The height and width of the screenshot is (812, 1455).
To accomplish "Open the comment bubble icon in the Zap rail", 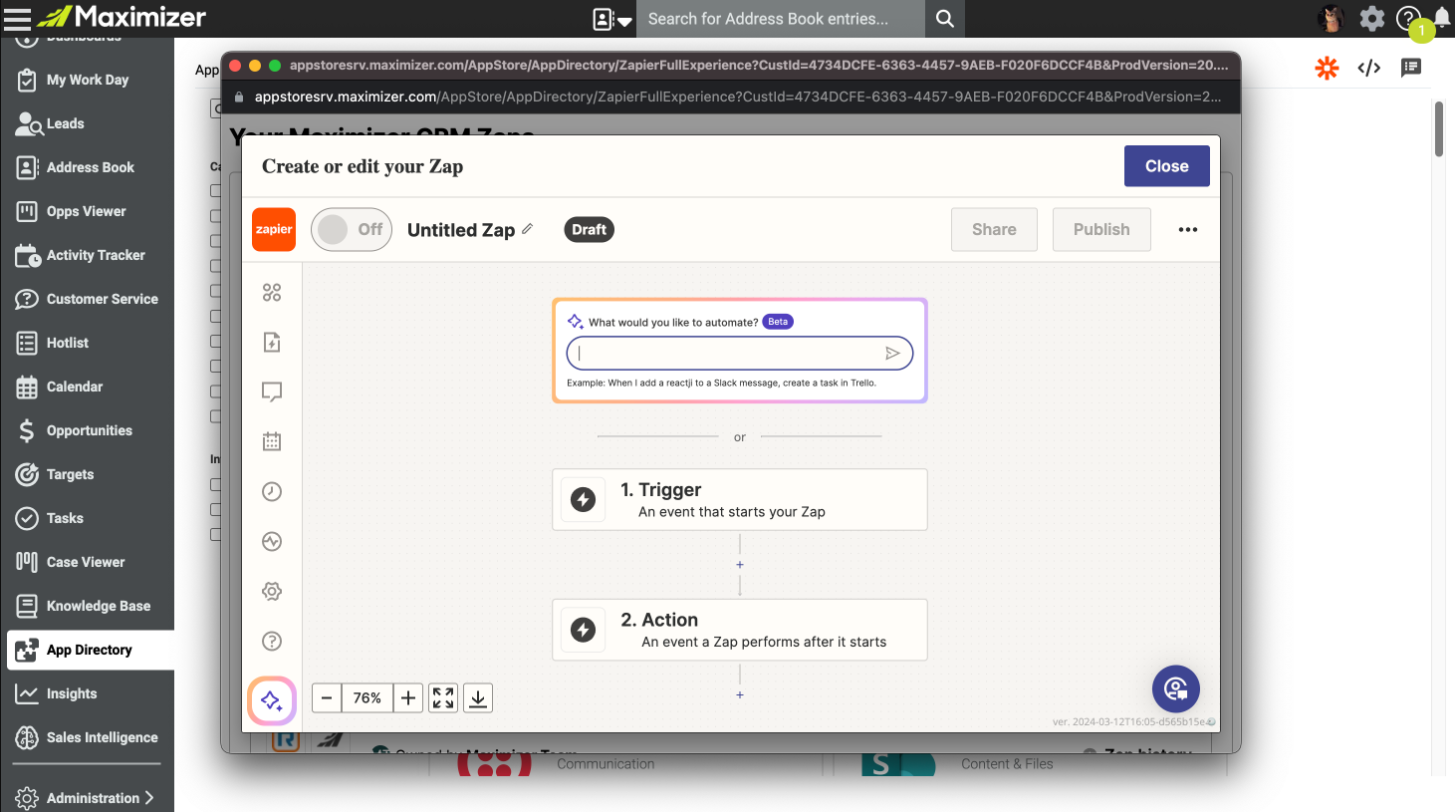I will point(272,392).
